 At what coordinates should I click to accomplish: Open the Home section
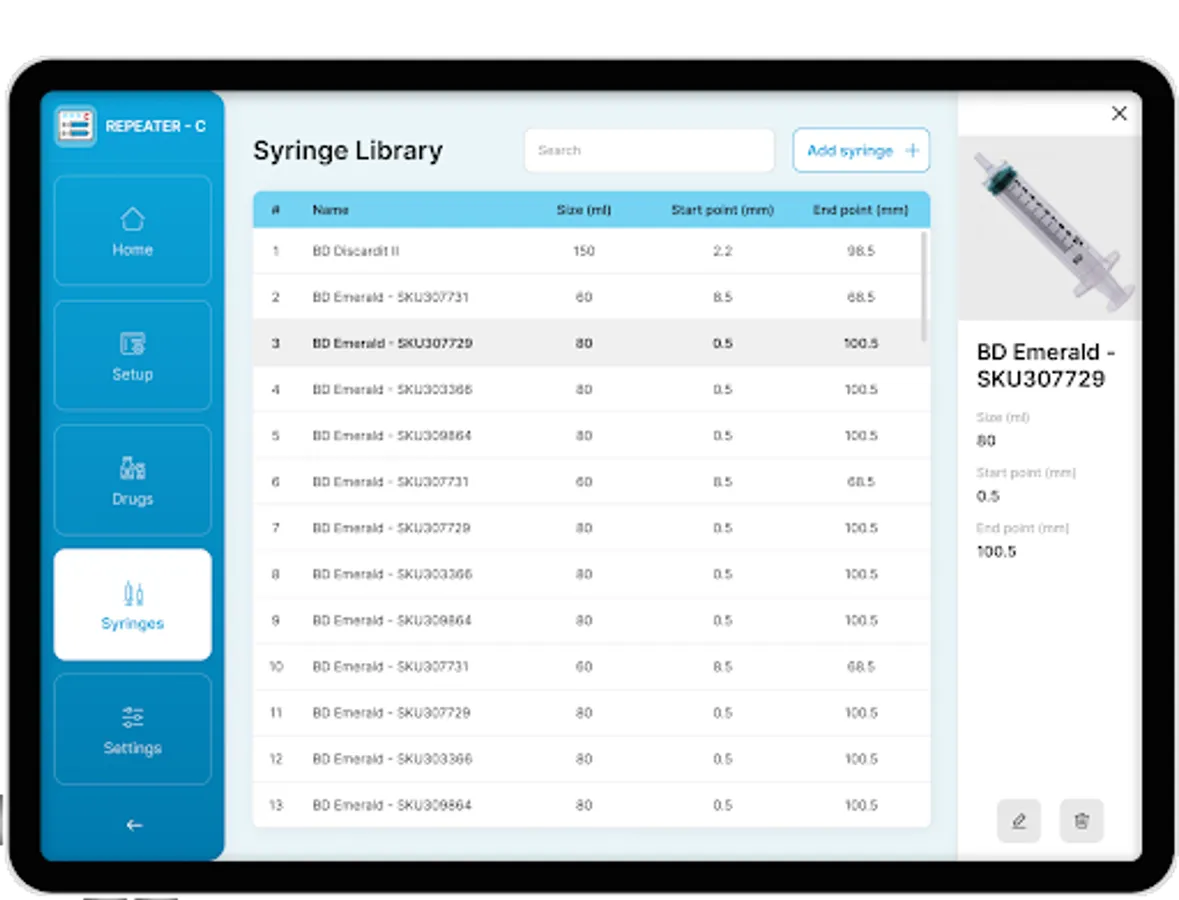(132, 231)
